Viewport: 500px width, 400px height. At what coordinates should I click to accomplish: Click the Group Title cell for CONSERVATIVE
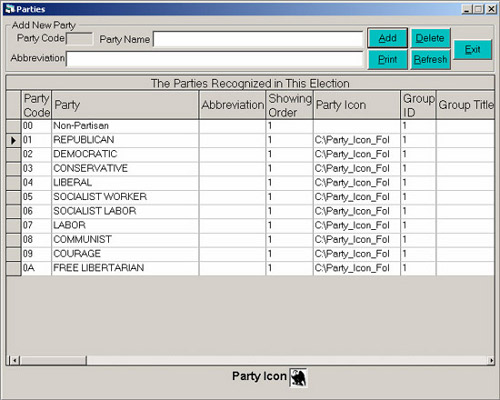(x=465, y=169)
